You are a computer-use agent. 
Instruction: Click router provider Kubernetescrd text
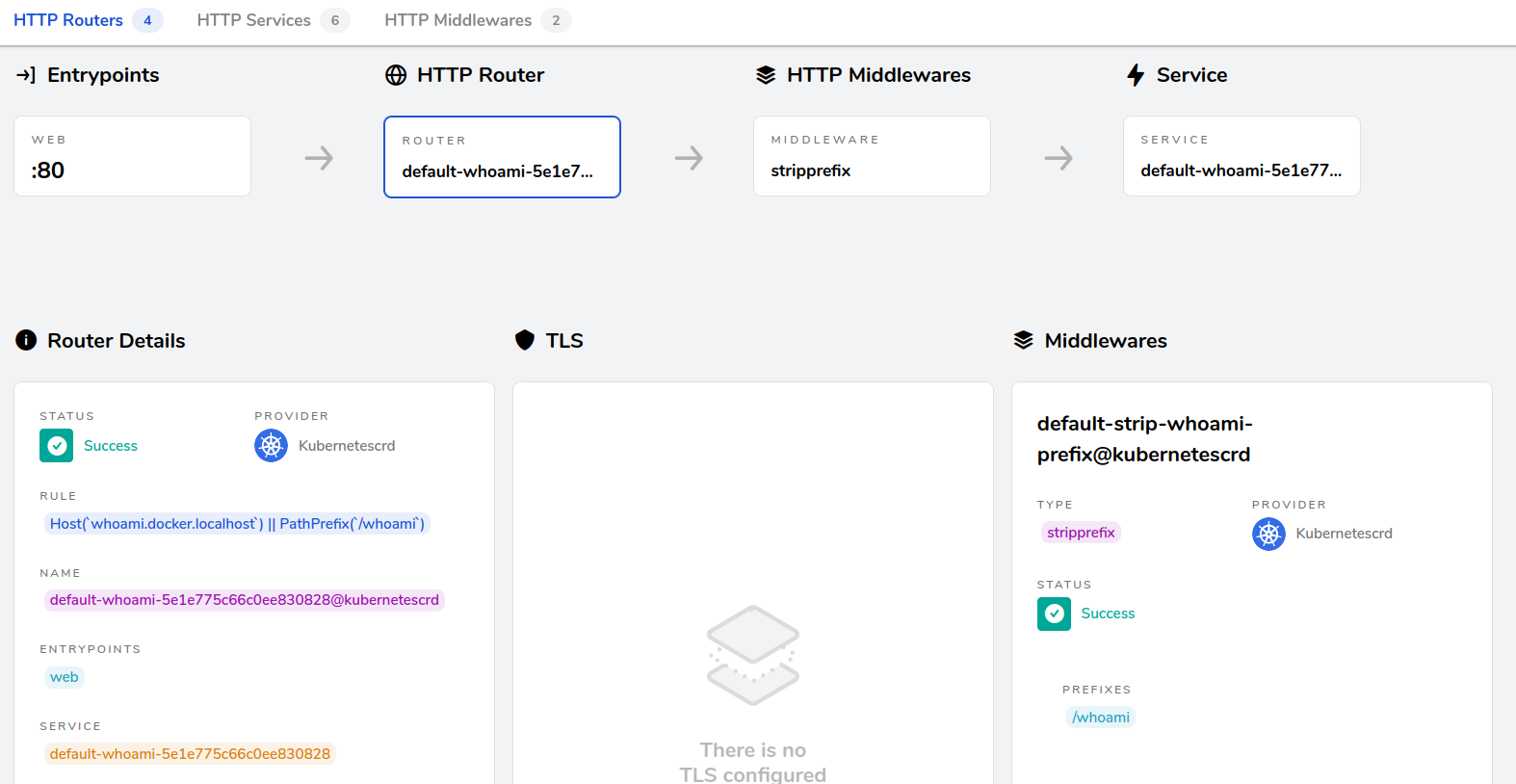coord(347,446)
